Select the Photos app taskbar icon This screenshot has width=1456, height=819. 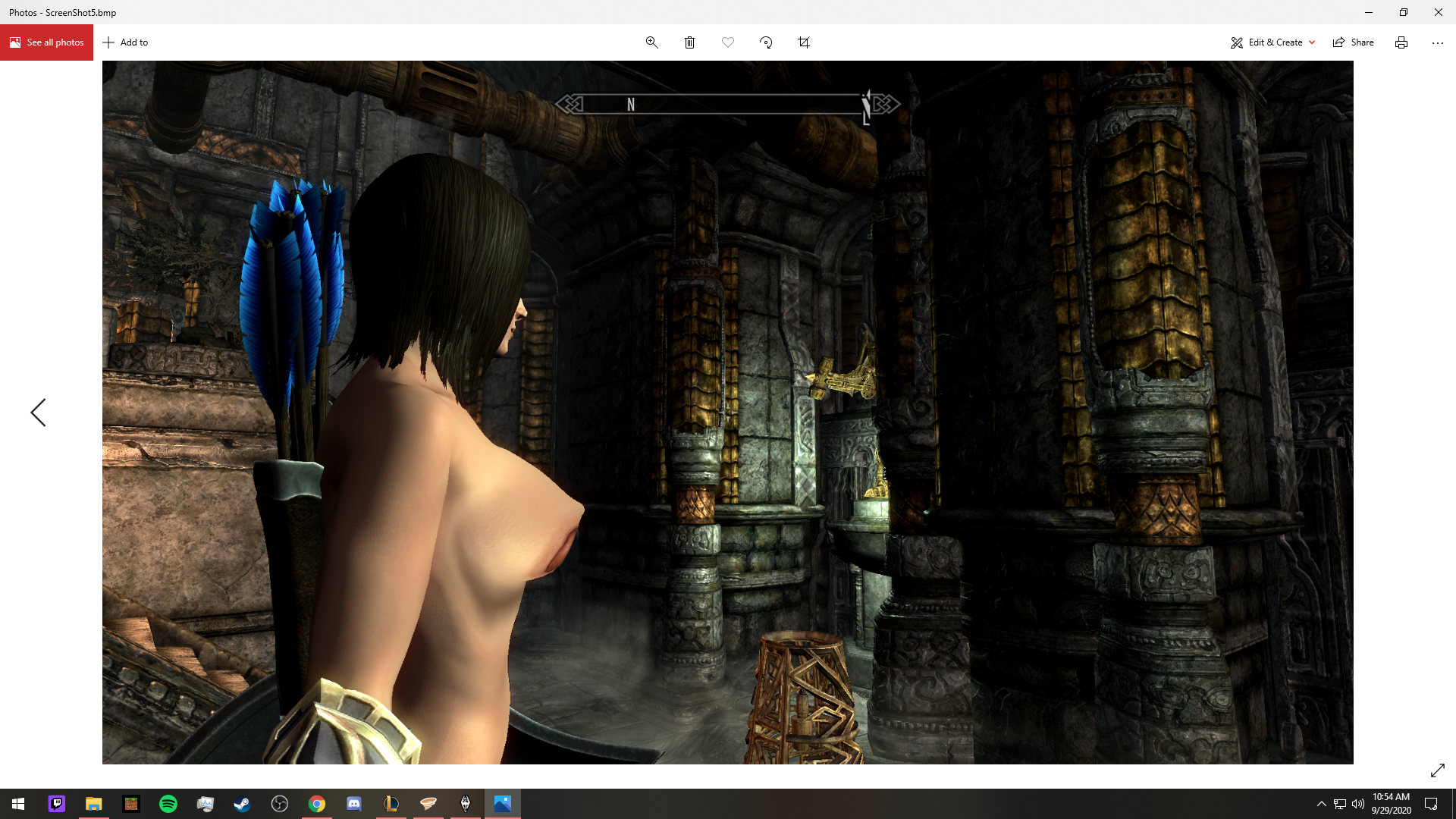click(x=503, y=804)
